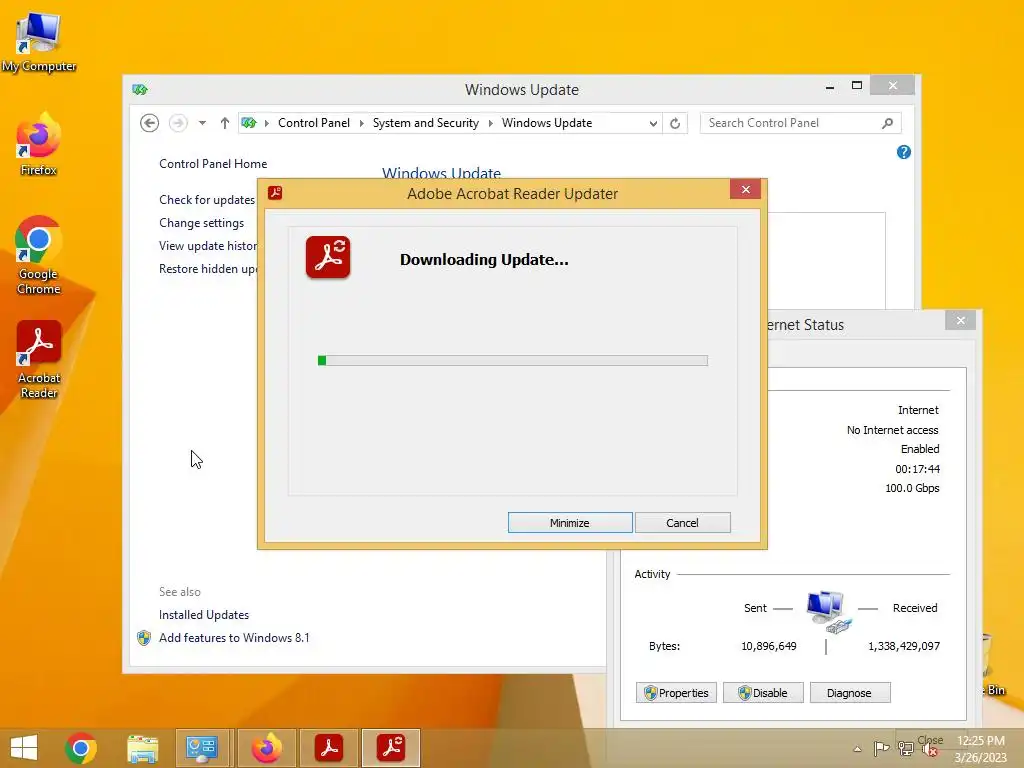Open Installed Updates link
The width and height of the screenshot is (1024, 768).
204,615
